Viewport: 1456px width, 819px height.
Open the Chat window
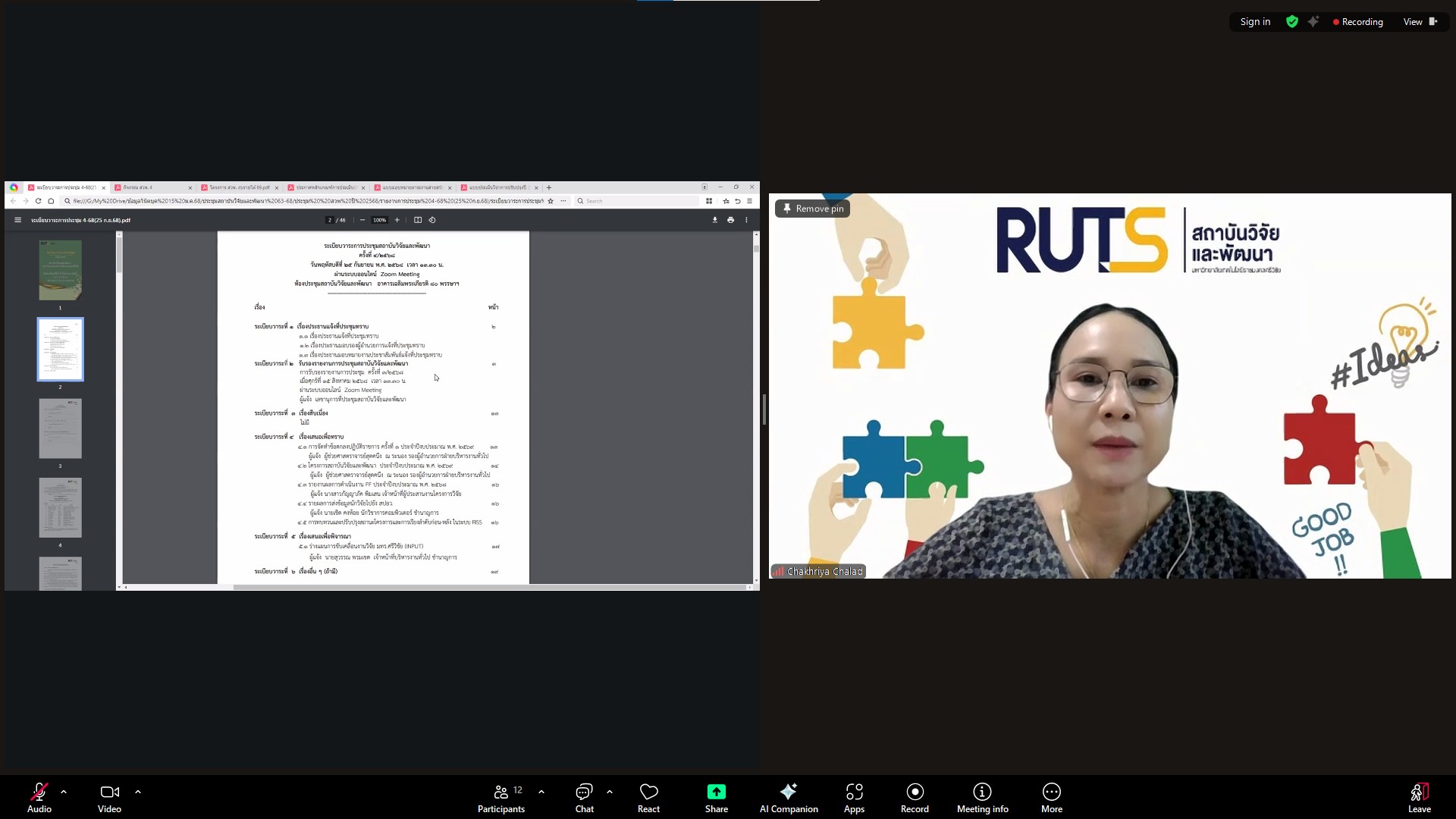(x=584, y=798)
